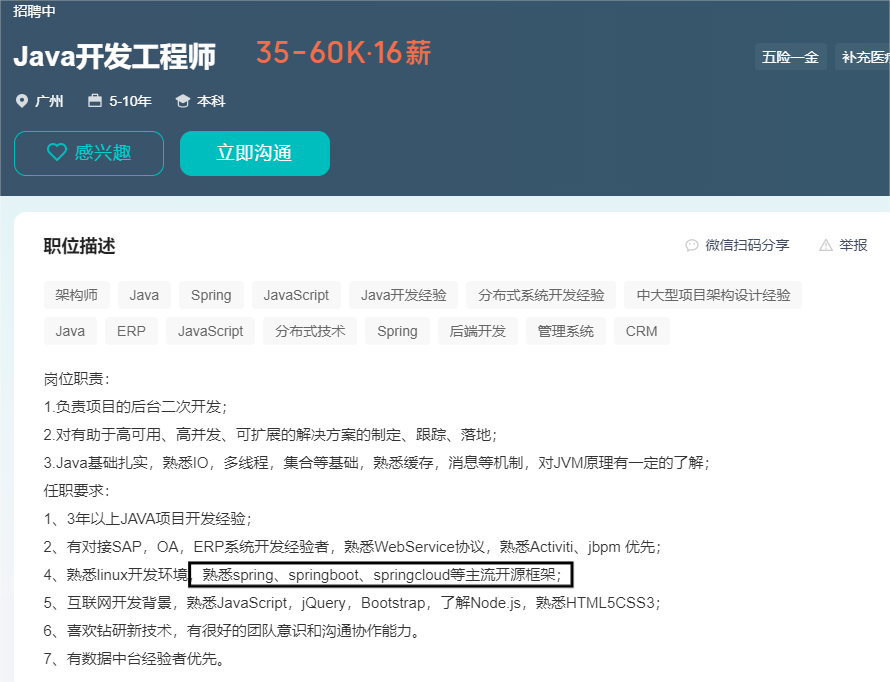Viewport: 890px width, 682px height.
Task: Click the line 喜欢钻研新技术
Action: (233, 630)
